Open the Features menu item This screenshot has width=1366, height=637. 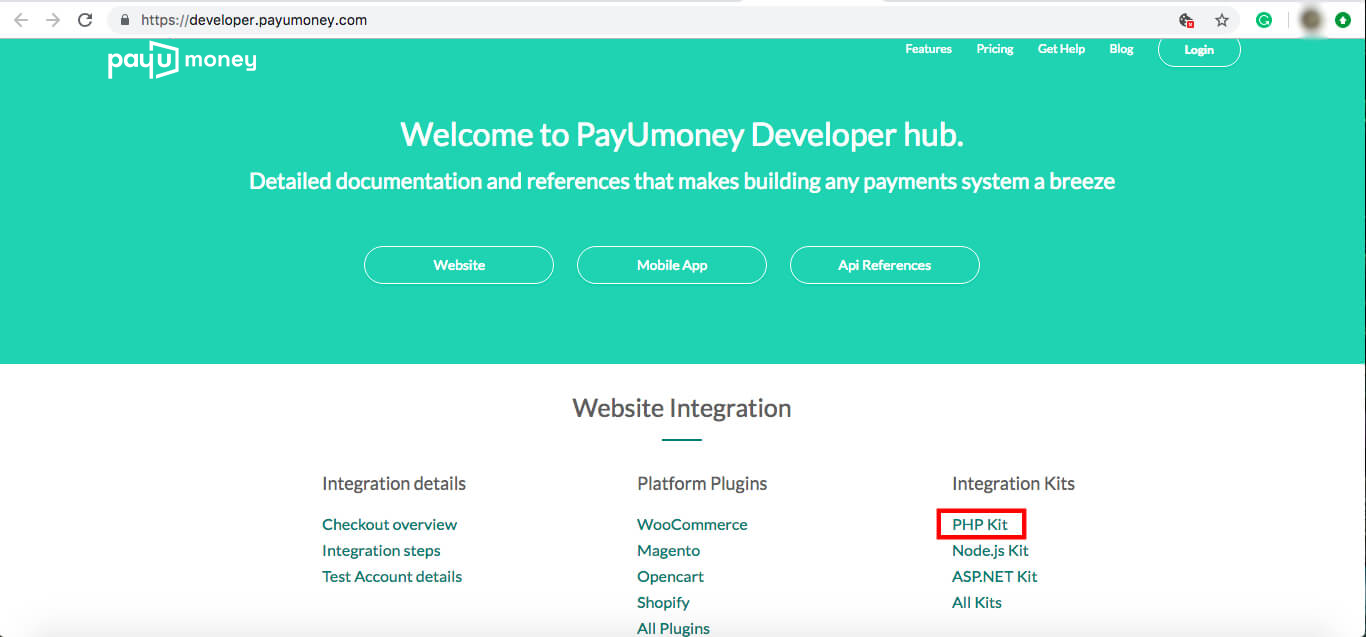928,49
